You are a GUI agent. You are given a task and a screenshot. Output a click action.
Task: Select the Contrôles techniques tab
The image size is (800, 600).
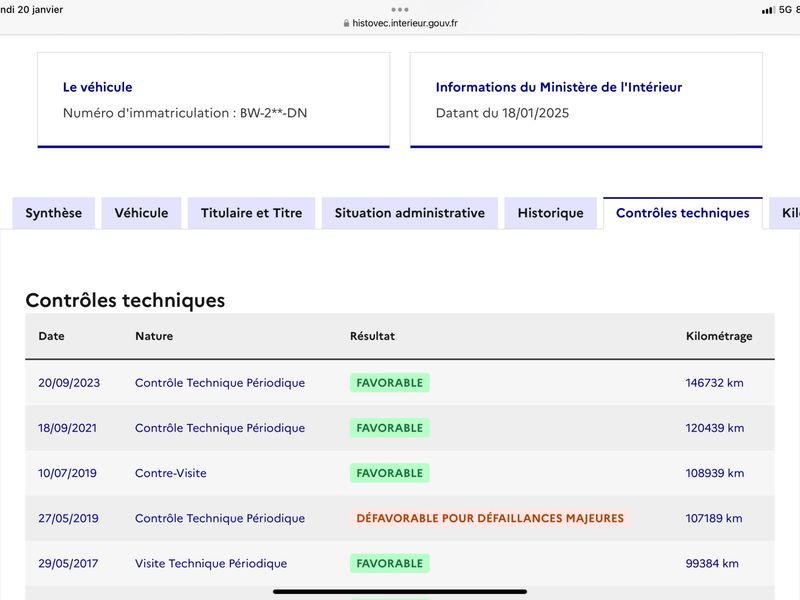click(x=683, y=213)
